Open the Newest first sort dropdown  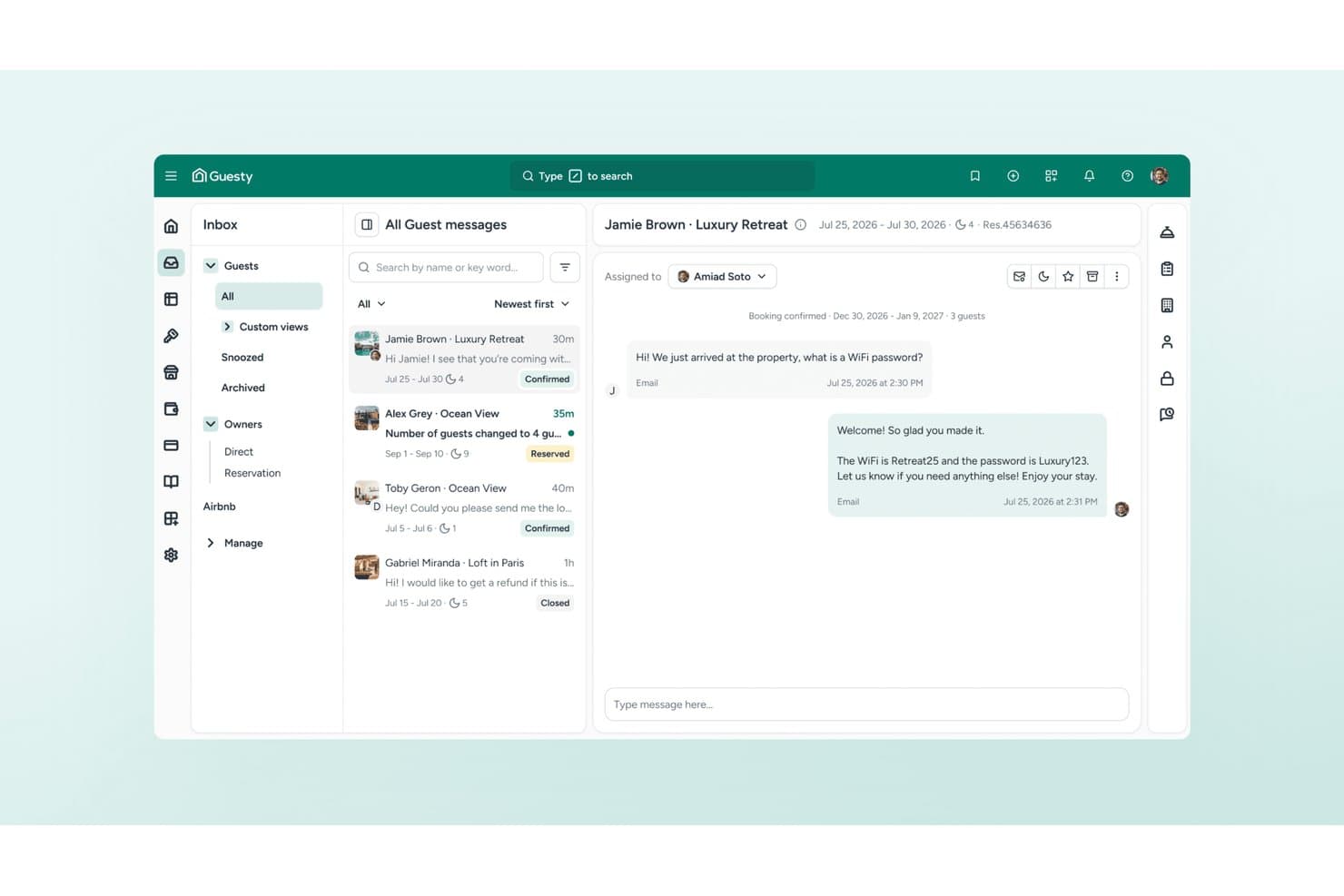[x=532, y=304]
